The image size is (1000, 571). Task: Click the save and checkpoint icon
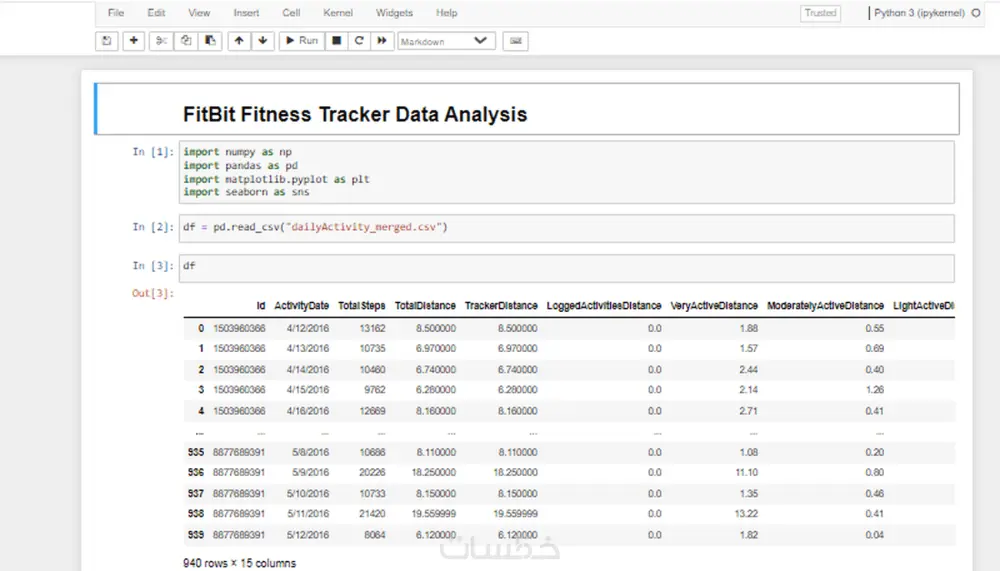[107, 41]
